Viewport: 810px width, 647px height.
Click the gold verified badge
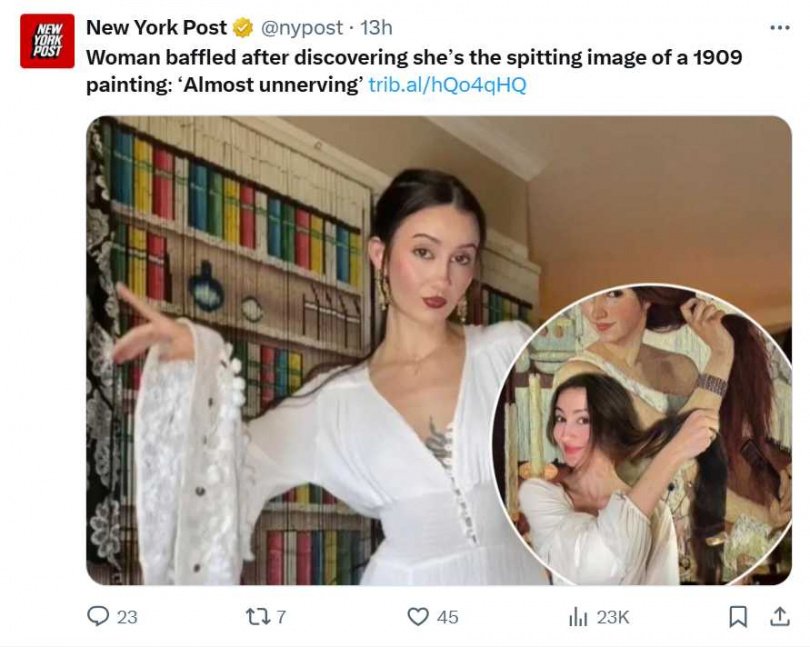(242, 28)
